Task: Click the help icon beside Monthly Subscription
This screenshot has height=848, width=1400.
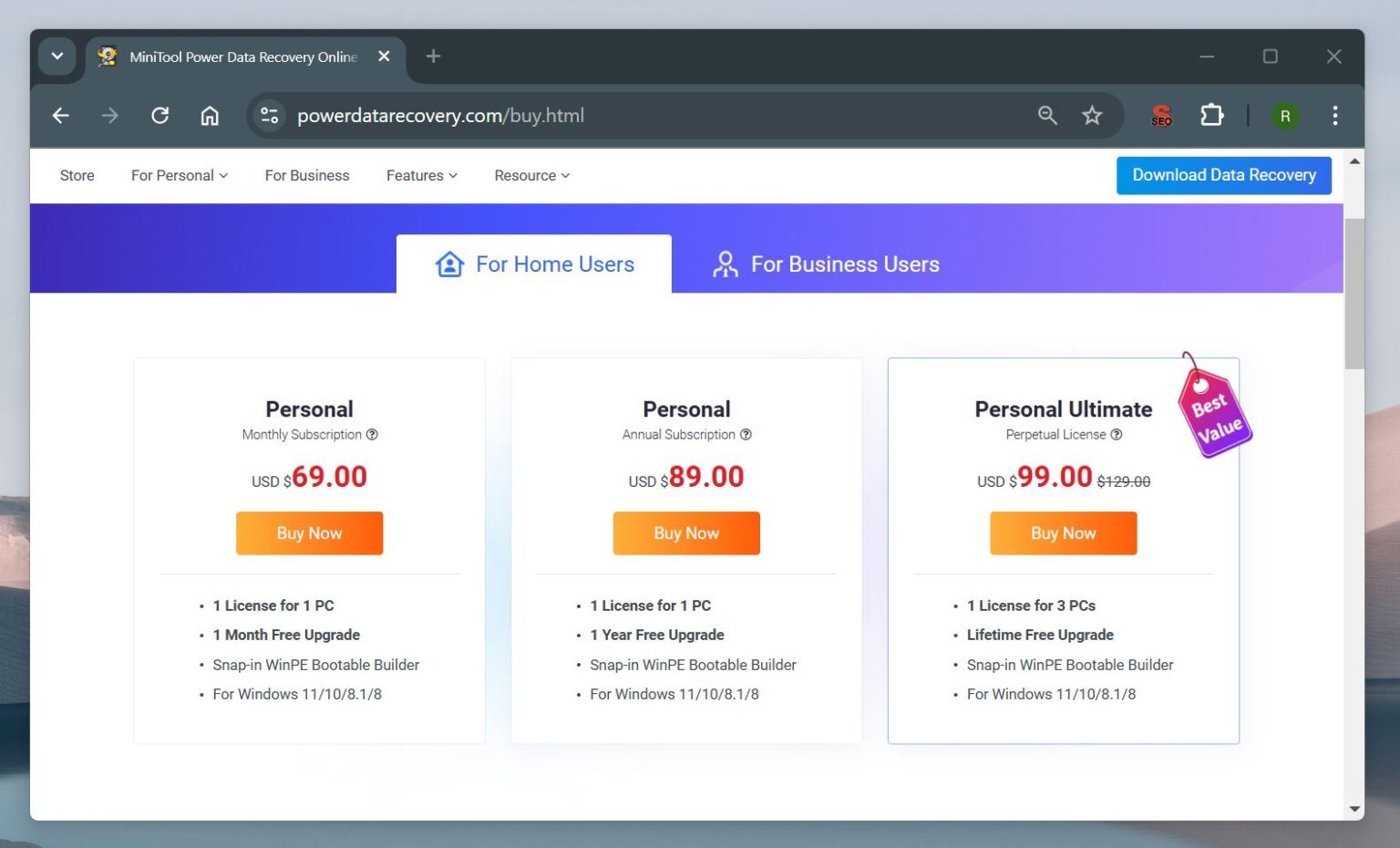Action: pyautogui.click(x=372, y=435)
